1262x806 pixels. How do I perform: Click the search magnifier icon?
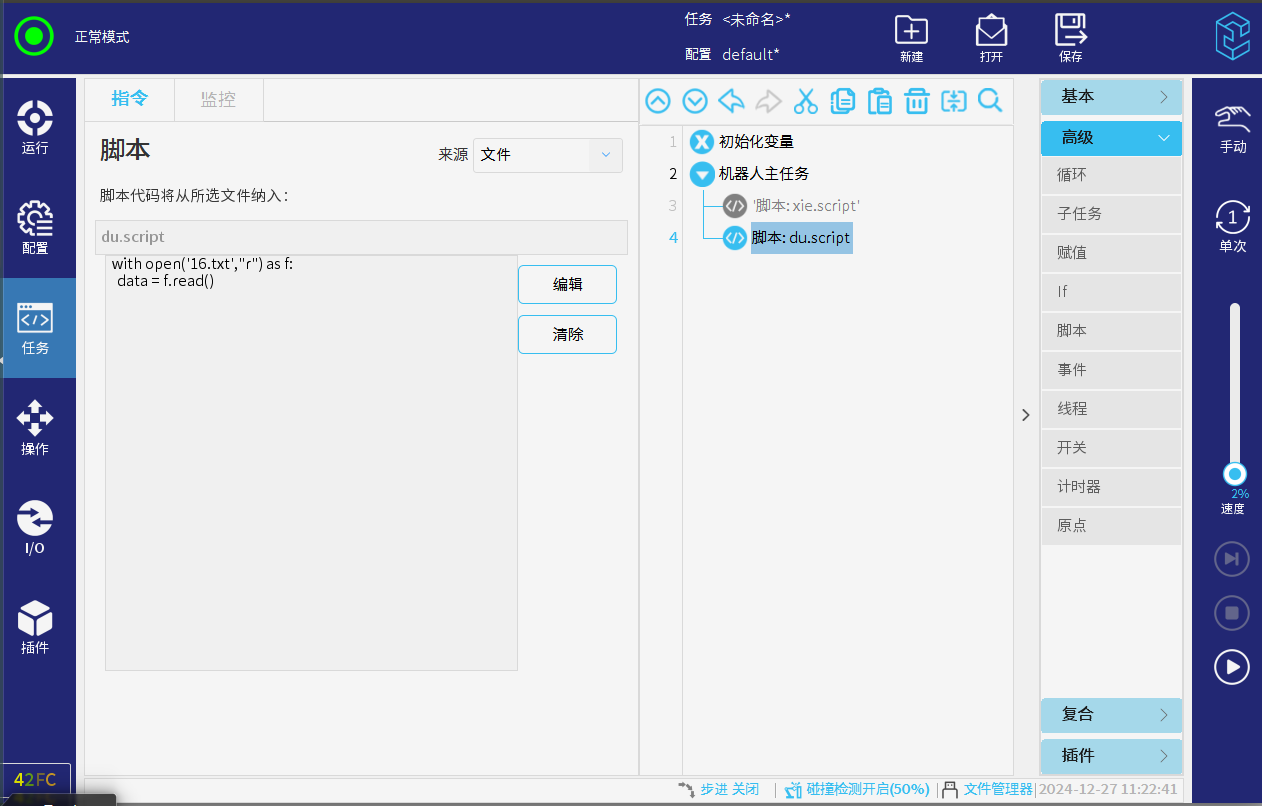click(x=990, y=101)
